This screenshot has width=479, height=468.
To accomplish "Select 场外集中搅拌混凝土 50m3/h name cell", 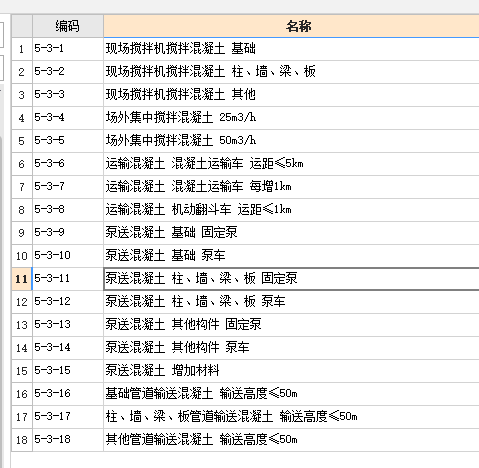I will 291,141.
